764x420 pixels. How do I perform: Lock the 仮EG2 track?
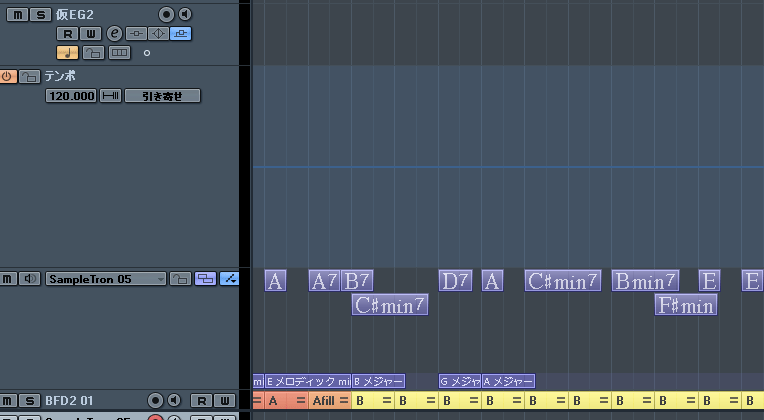pyautogui.click(x=94, y=53)
